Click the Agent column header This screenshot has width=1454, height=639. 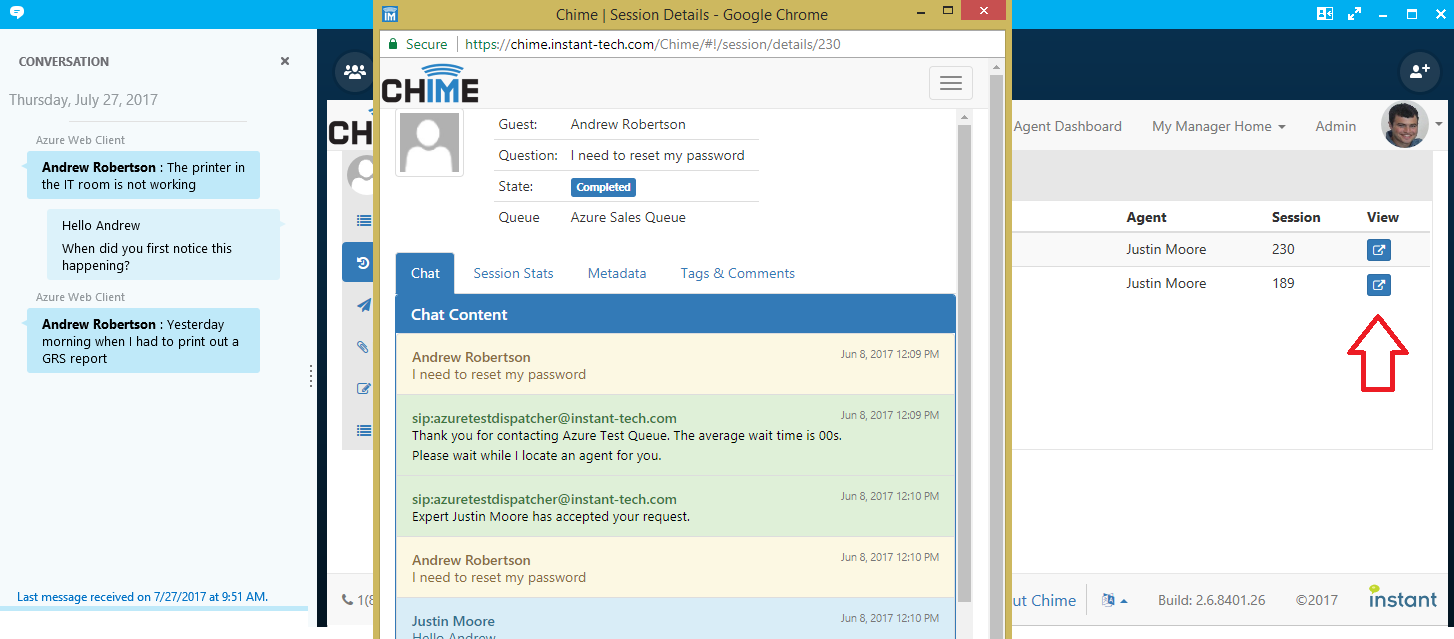click(x=1146, y=217)
